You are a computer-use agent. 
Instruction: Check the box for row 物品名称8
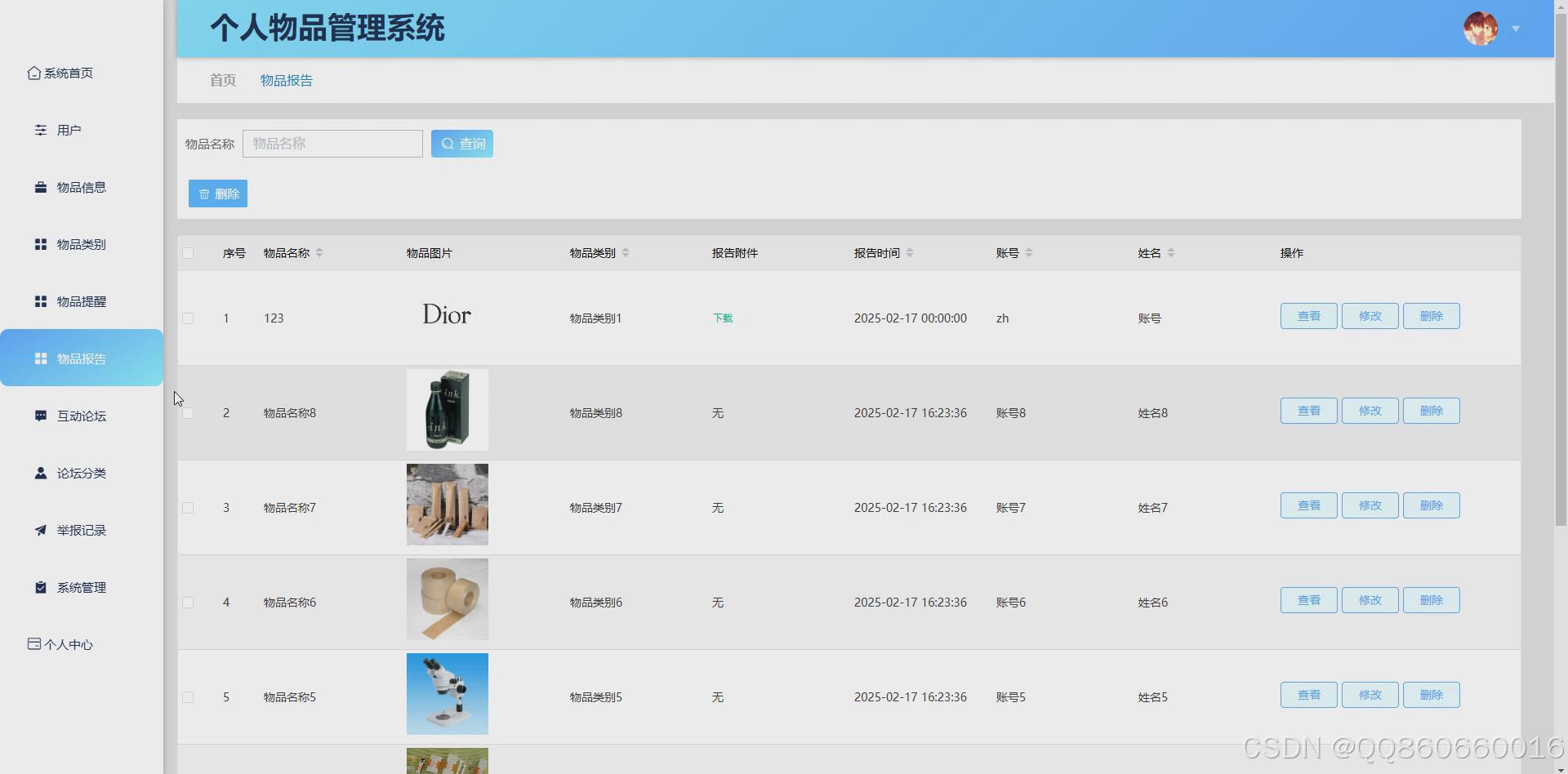pyautogui.click(x=188, y=413)
